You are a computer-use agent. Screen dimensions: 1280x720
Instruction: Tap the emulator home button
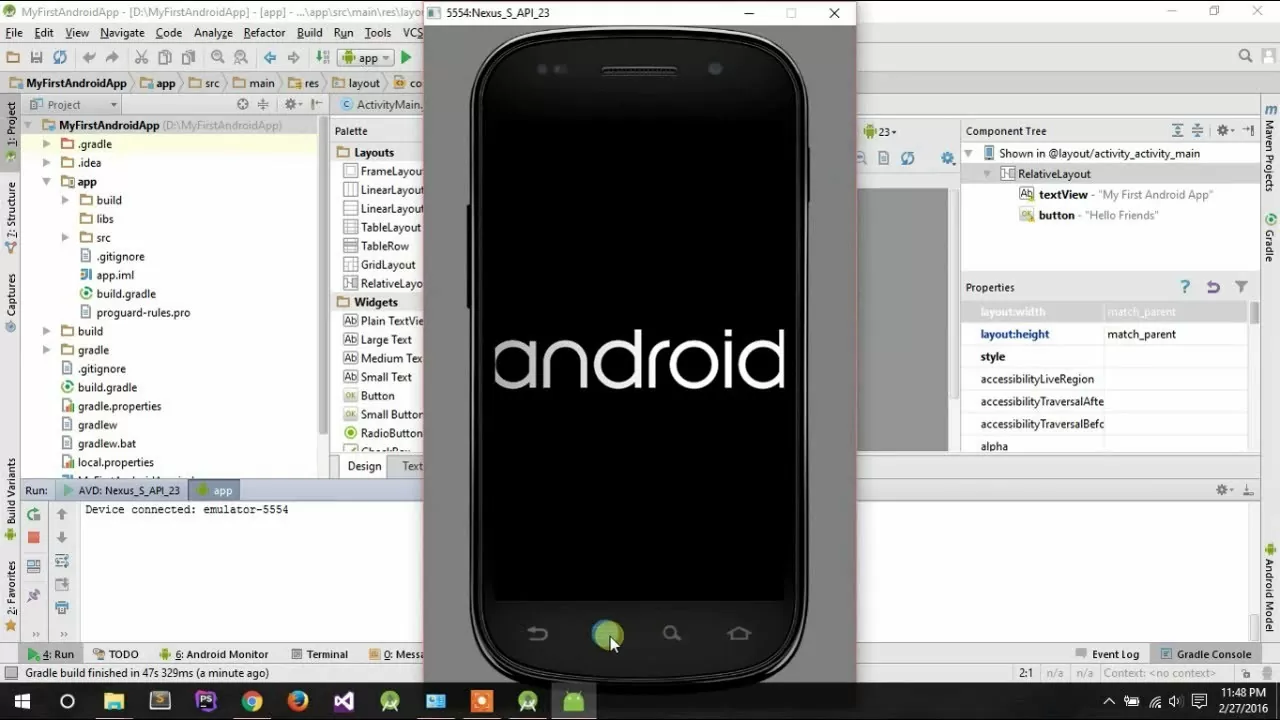point(739,633)
